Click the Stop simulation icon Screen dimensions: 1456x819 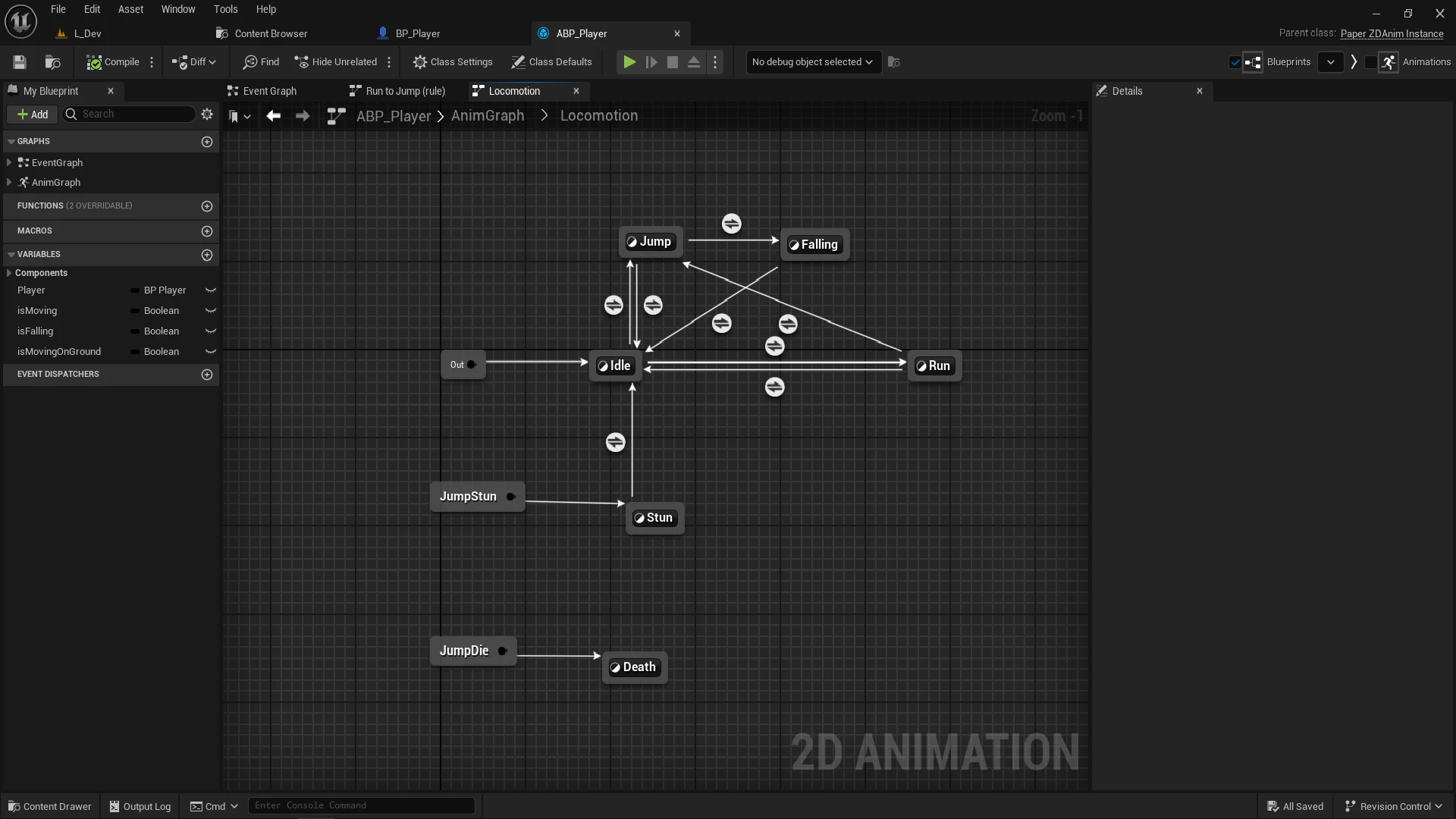click(672, 62)
